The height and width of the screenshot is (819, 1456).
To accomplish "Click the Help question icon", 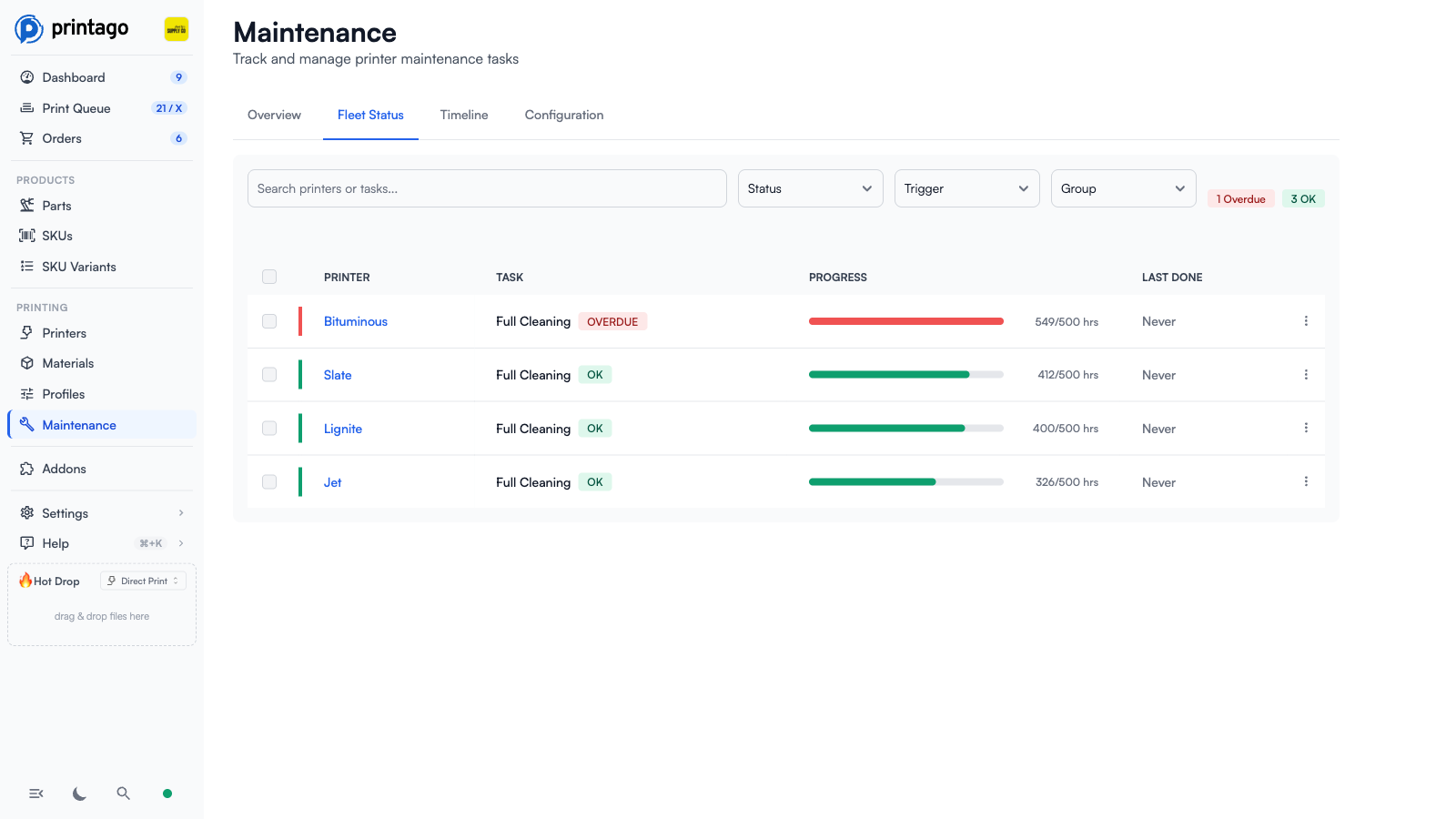I will [x=27, y=543].
